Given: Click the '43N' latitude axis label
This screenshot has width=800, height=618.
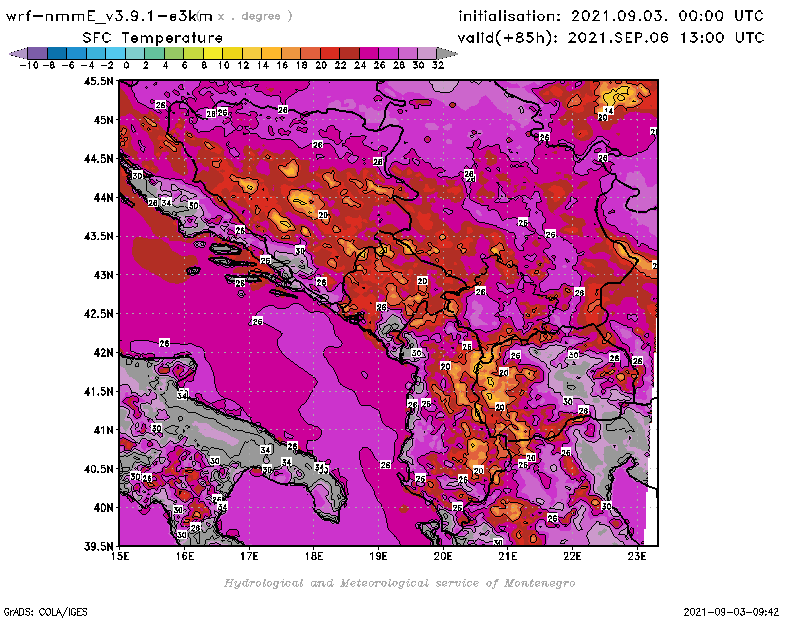Looking at the screenshot, I should [x=103, y=275].
